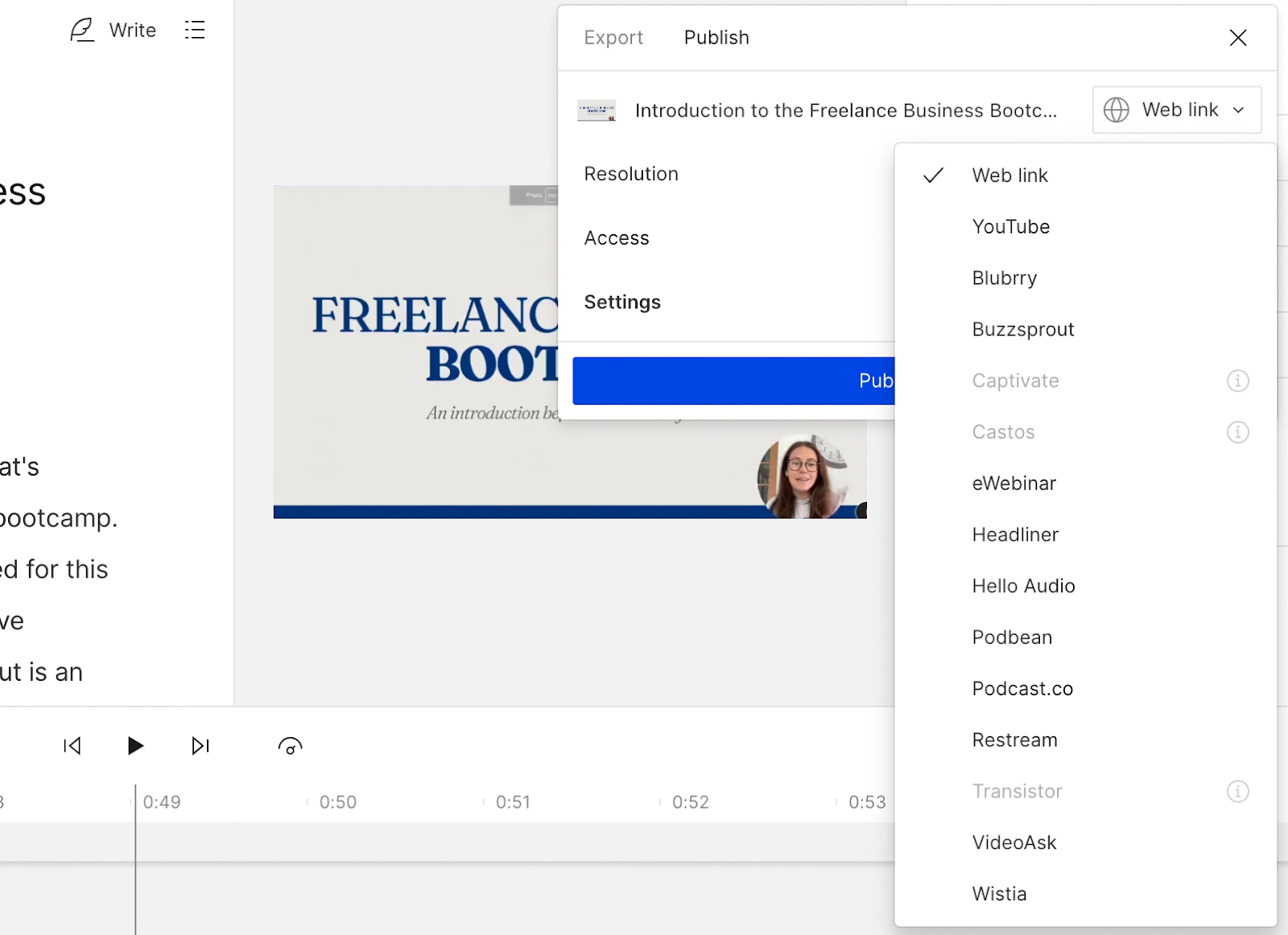Open the outline list icon beside Write
This screenshot has width=1288, height=935.
point(195,30)
